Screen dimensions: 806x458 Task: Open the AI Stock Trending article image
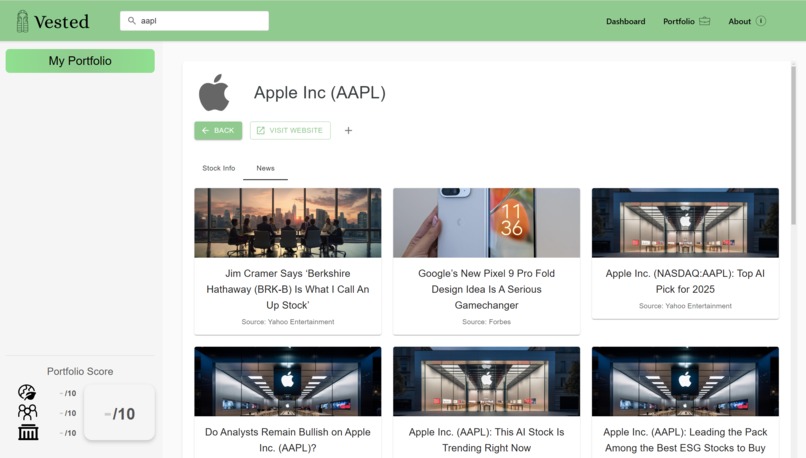pyautogui.click(x=486, y=381)
